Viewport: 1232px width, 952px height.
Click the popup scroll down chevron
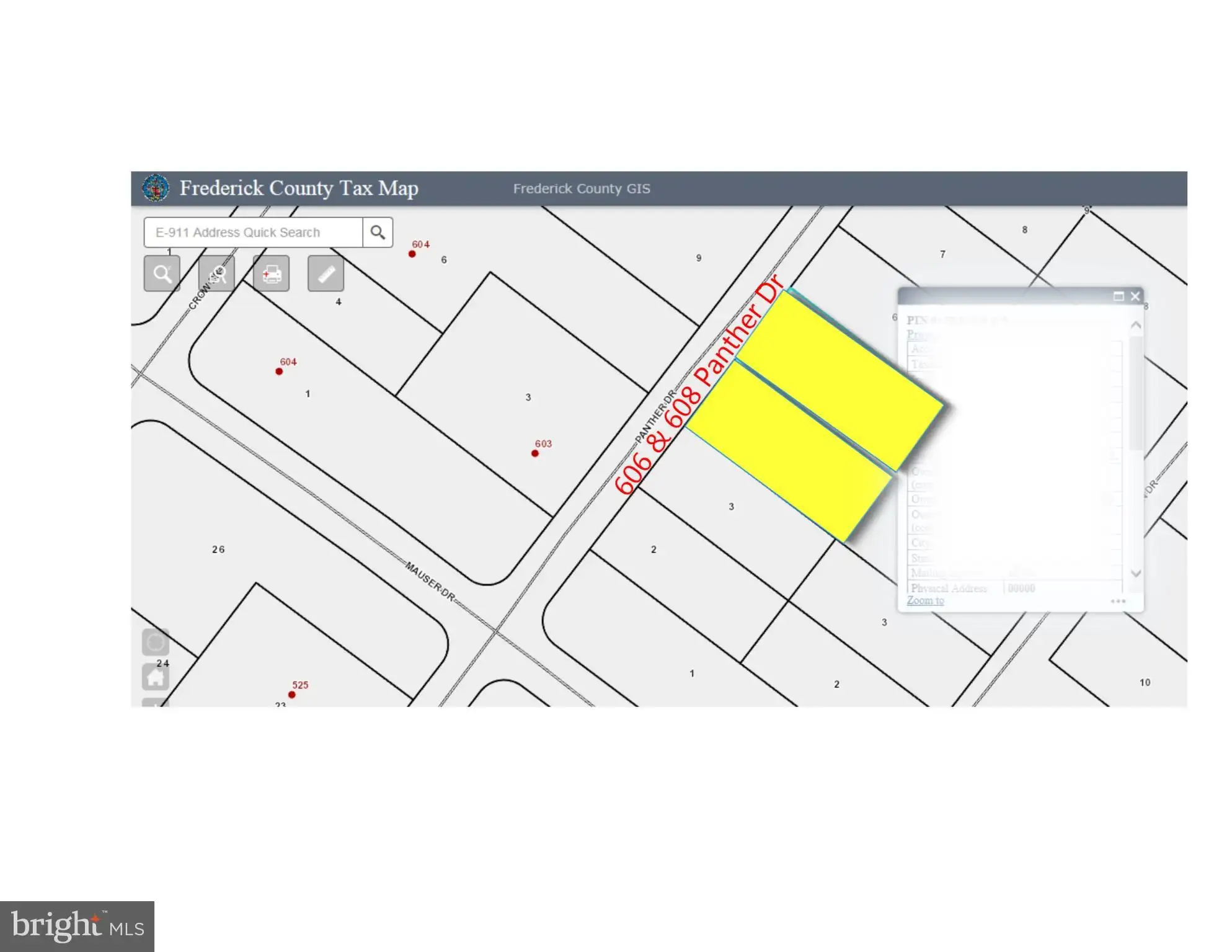click(x=1136, y=574)
